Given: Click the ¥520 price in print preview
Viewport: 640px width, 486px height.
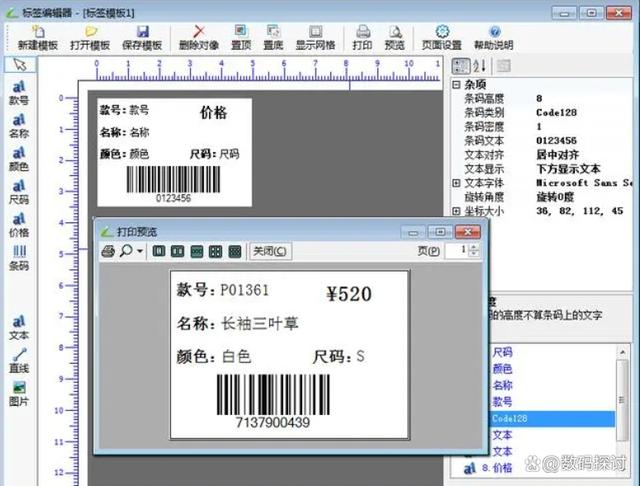Looking at the screenshot, I should [x=349, y=294].
